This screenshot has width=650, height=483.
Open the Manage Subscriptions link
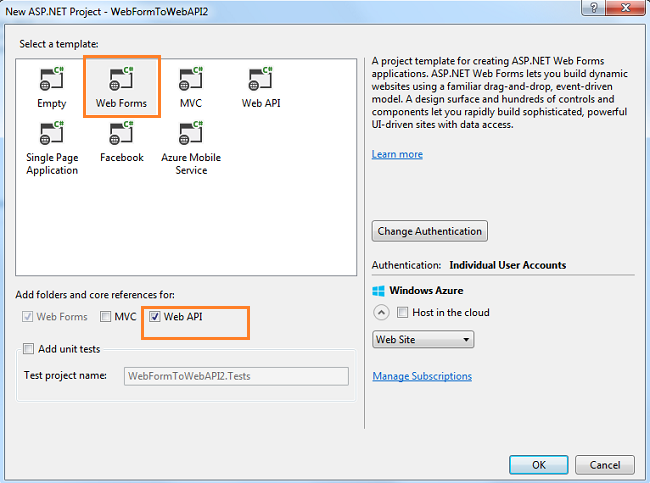tap(422, 377)
